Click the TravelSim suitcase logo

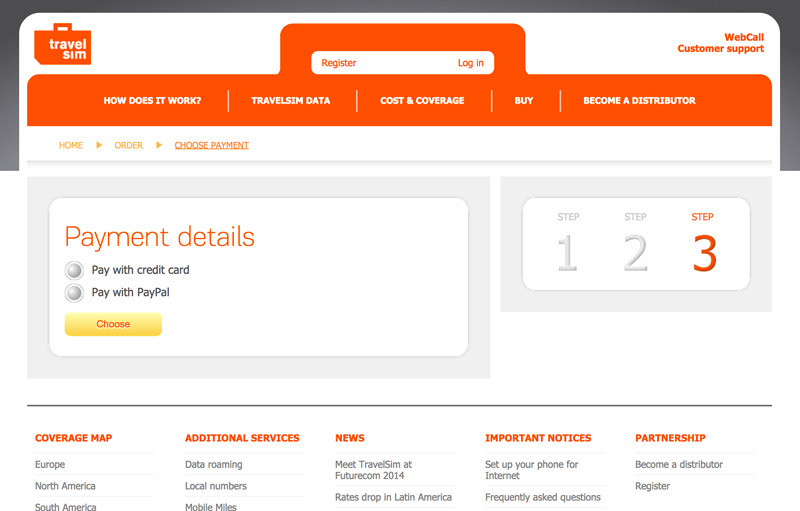[x=63, y=44]
